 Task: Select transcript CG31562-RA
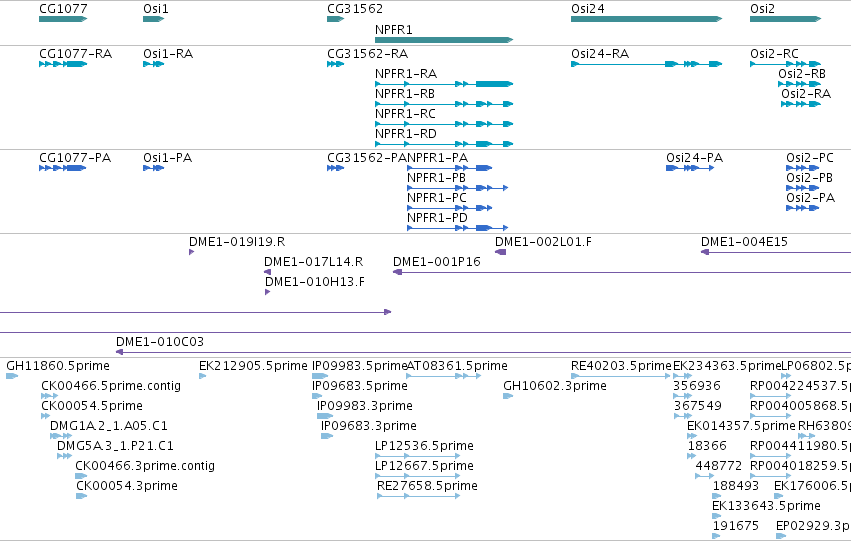point(335,64)
